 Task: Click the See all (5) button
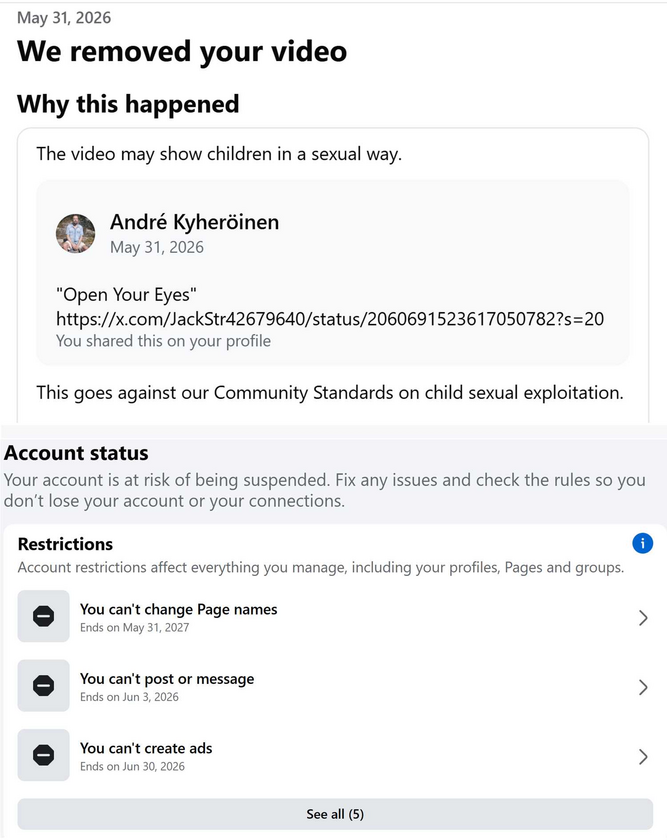[335, 814]
